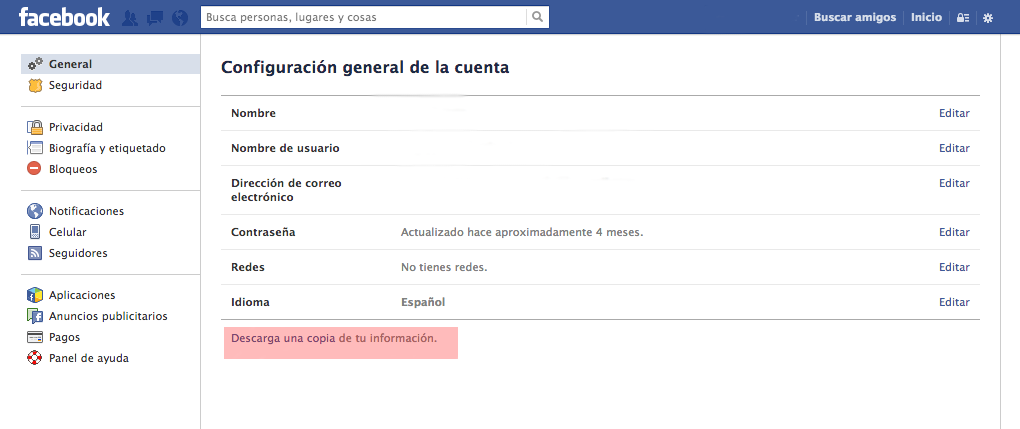Click the Privacidad padlock icon
The image size is (1020, 429).
point(34,127)
